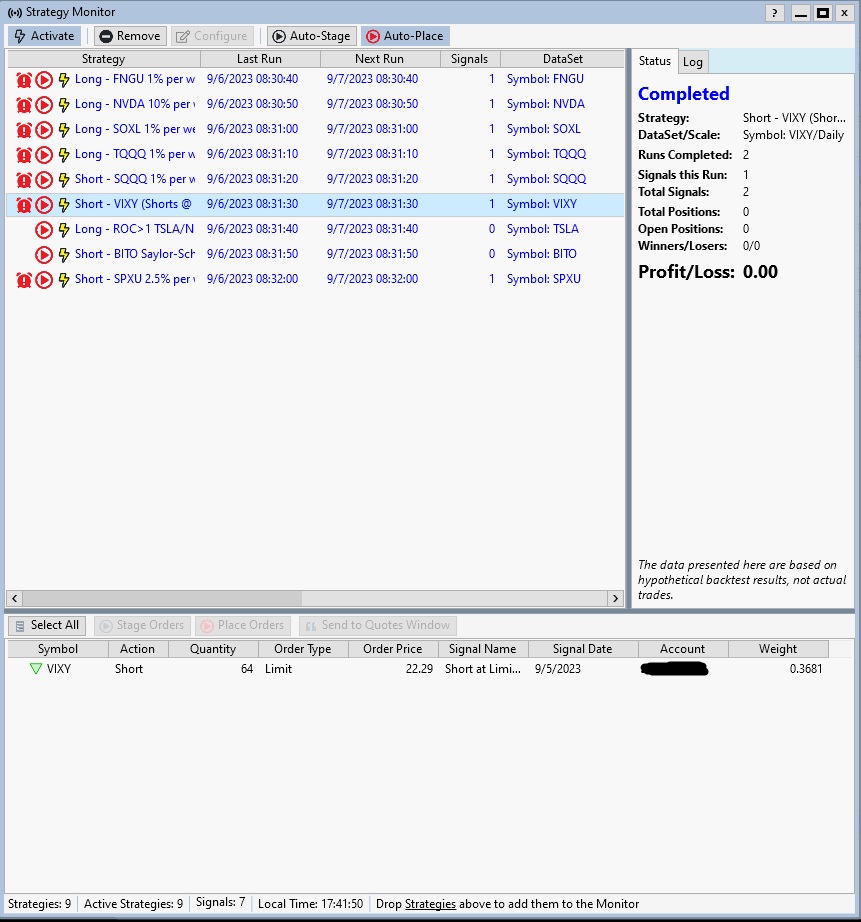Click green triangle icon beside VIXY signal

(36, 669)
